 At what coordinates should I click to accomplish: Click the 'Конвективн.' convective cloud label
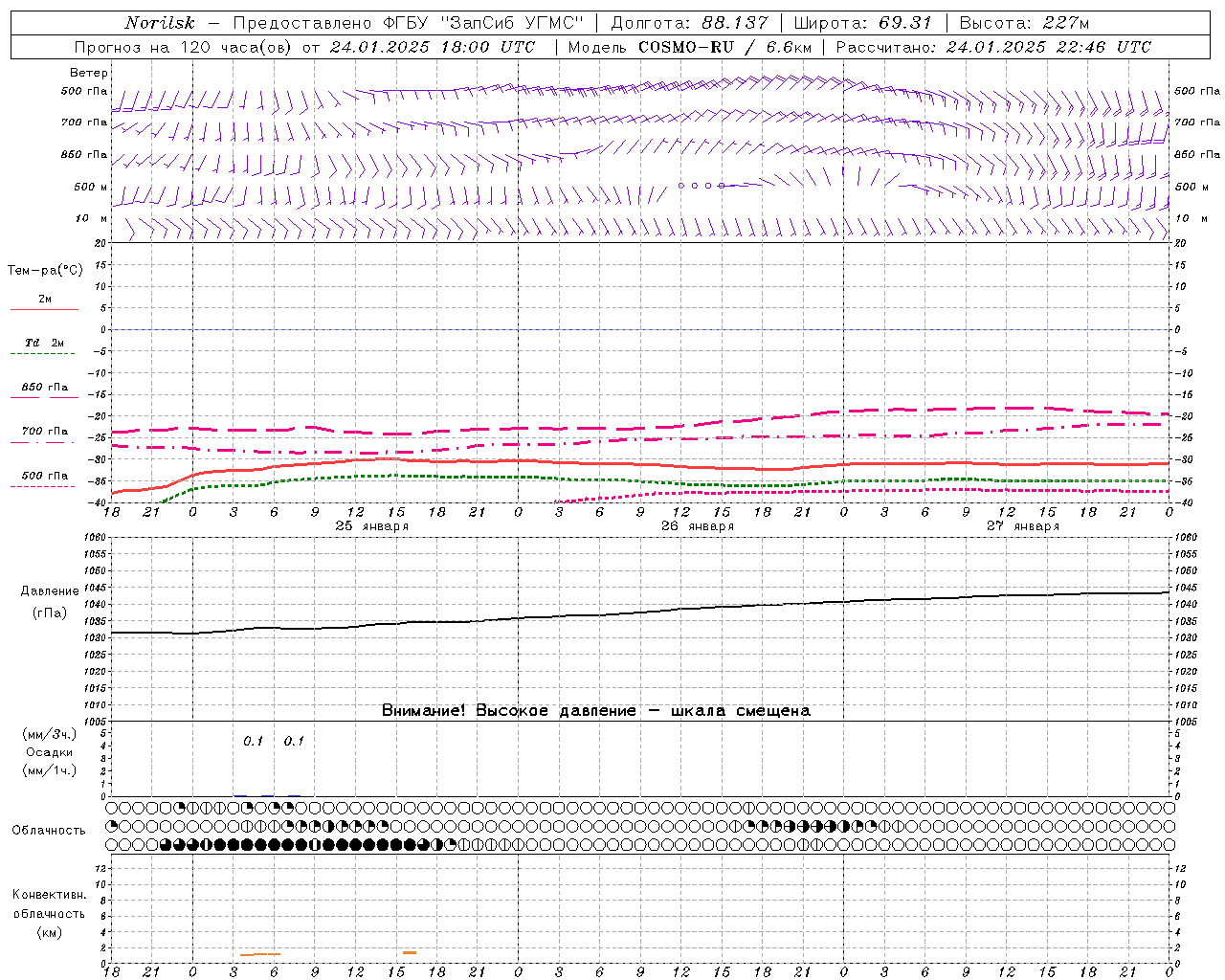pos(49,895)
